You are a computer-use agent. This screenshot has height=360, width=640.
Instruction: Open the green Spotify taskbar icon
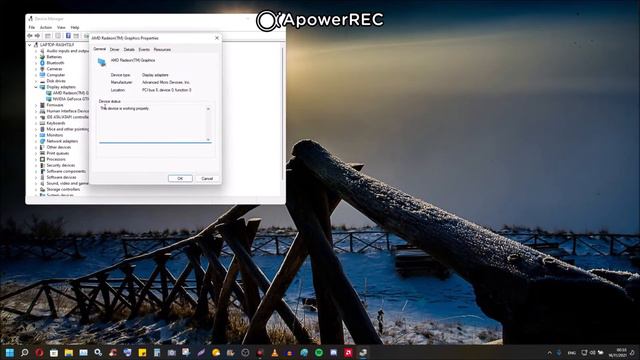(x=319, y=352)
